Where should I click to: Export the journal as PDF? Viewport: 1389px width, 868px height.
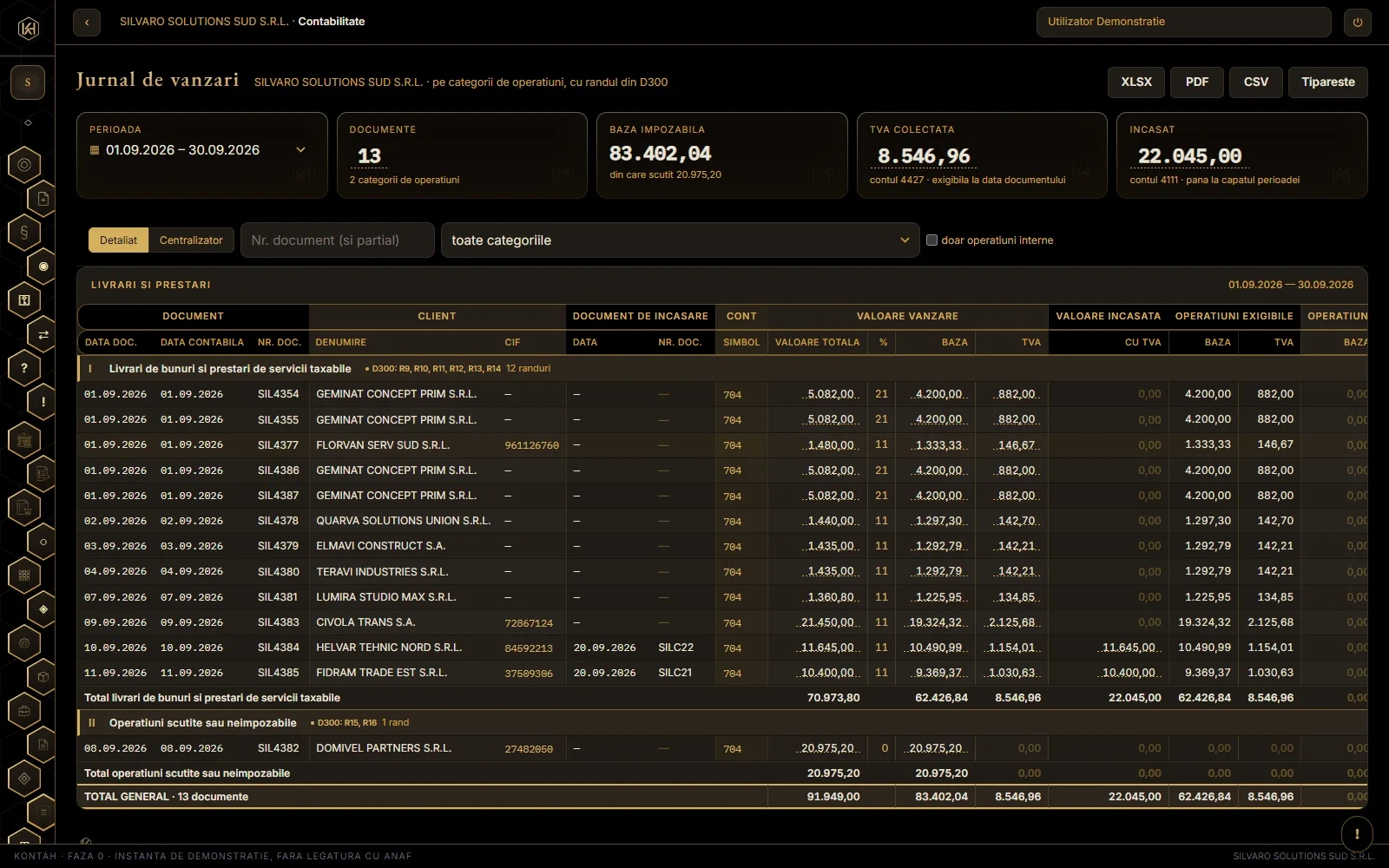(1197, 82)
